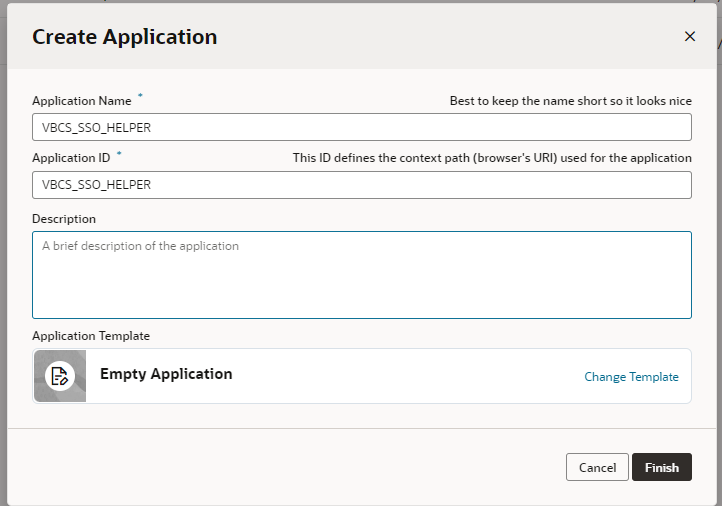
Task: Click the asterisk beside Application ID
Action: pyautogui.click(x=119, y=154)
